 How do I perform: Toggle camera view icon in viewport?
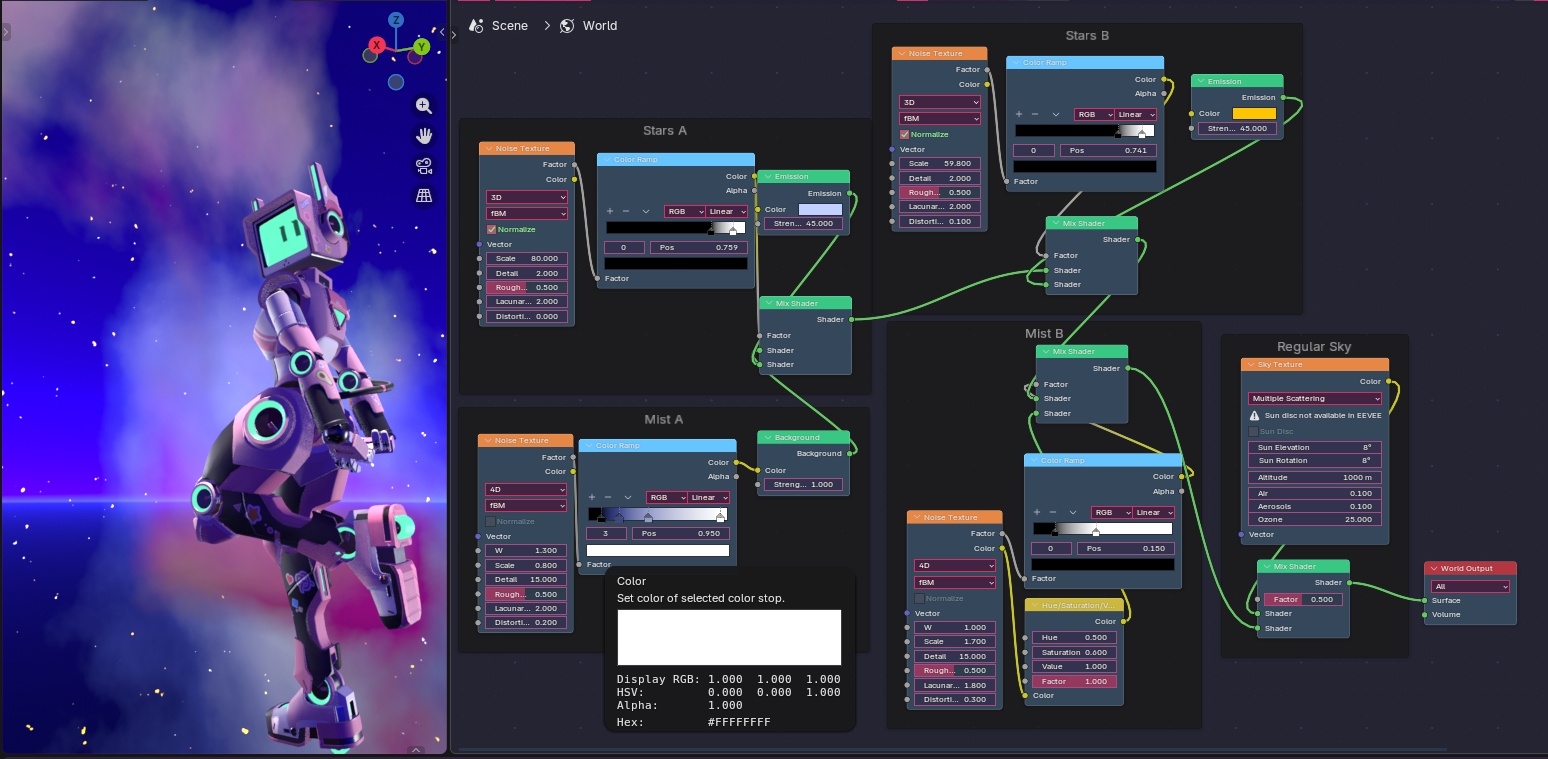(x=424, y=166)
